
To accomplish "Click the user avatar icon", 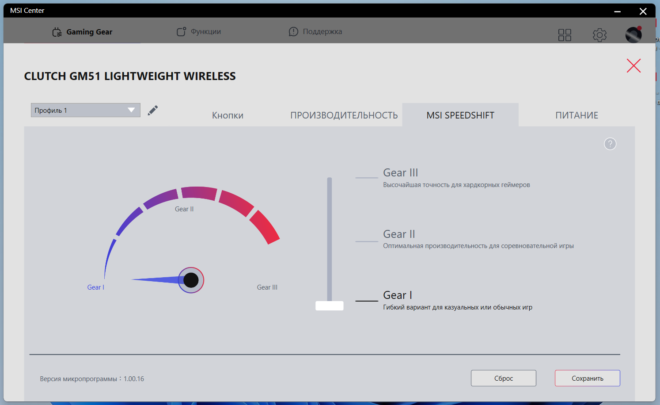I will (x=633, y=35).
